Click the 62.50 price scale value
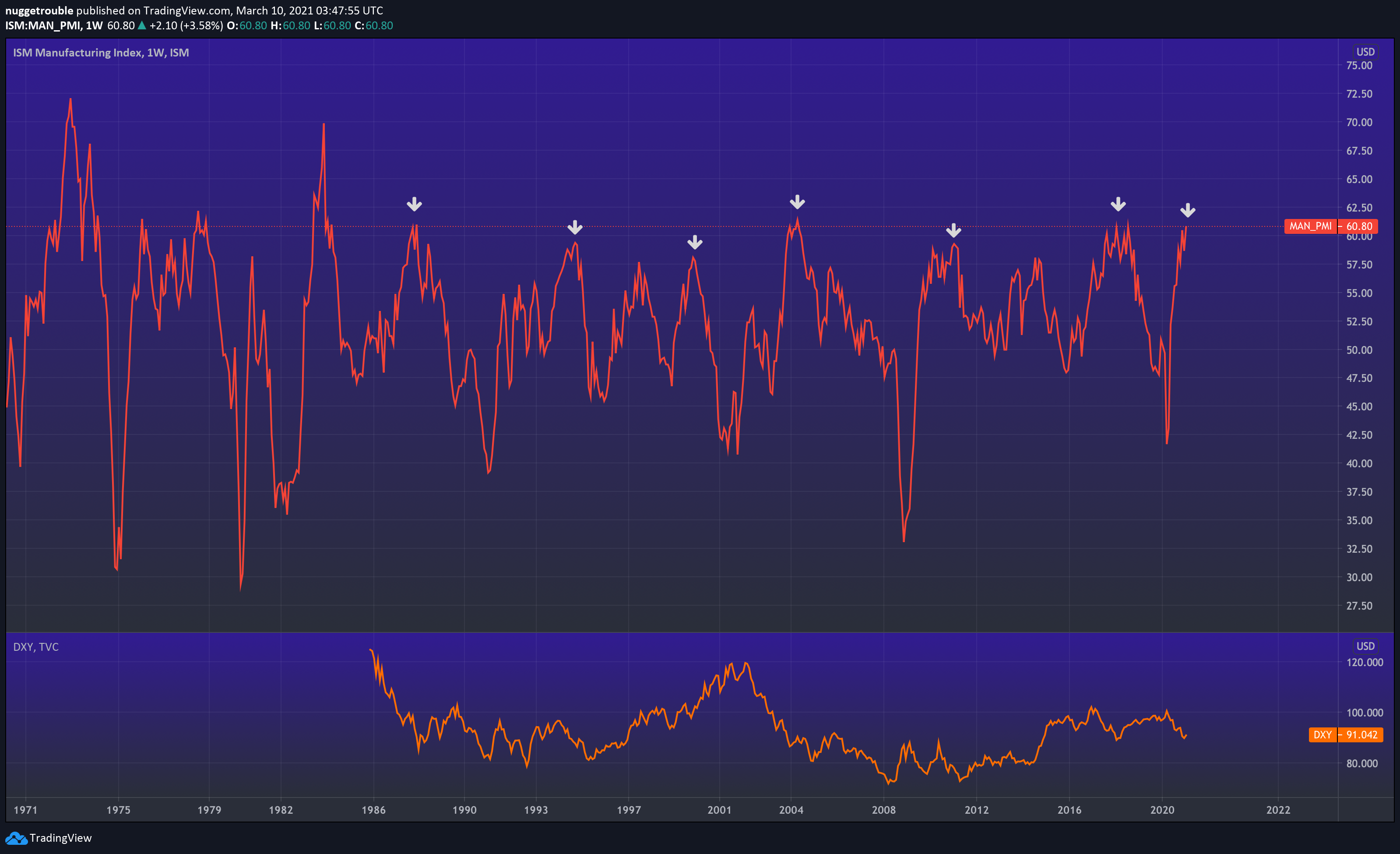This screenshot has height=854, width=1400. coord(1359,208)
